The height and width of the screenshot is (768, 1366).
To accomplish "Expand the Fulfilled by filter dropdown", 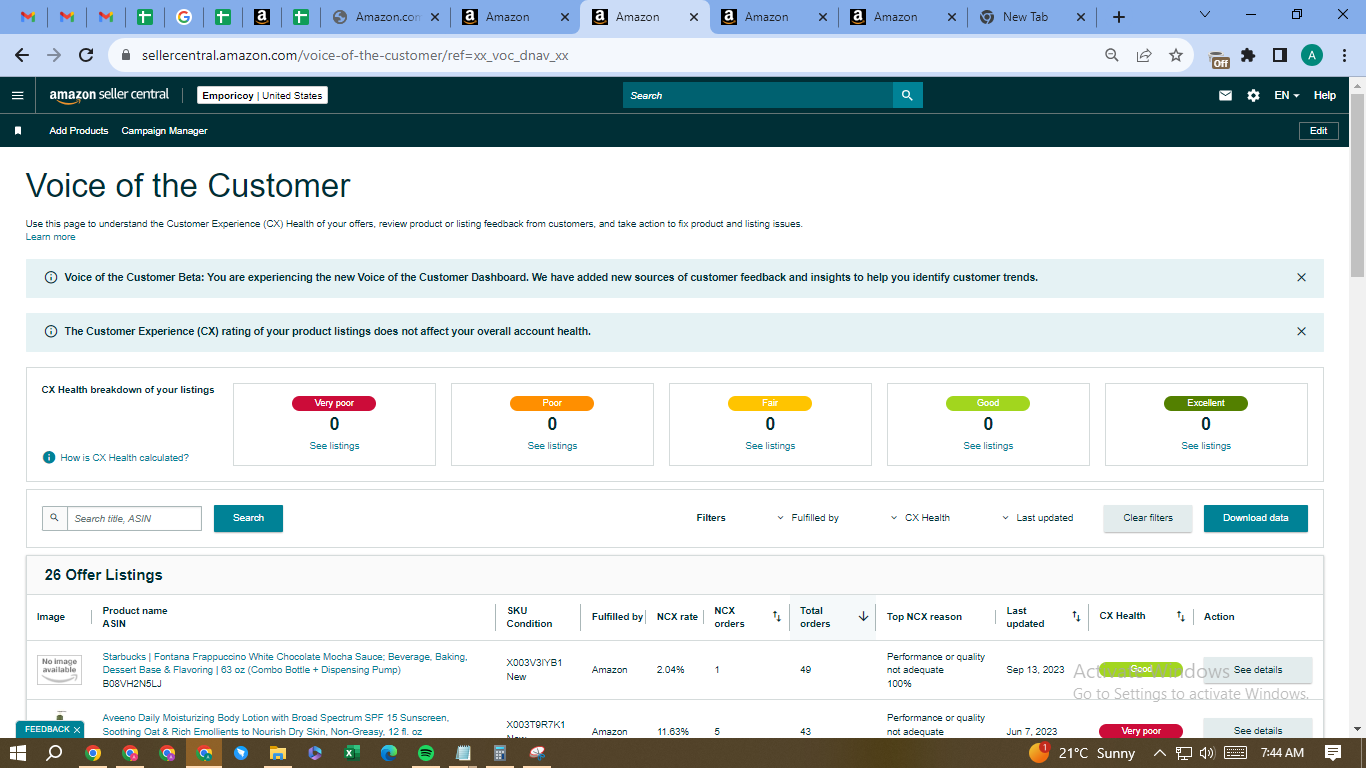I will [x=808, y=518].
